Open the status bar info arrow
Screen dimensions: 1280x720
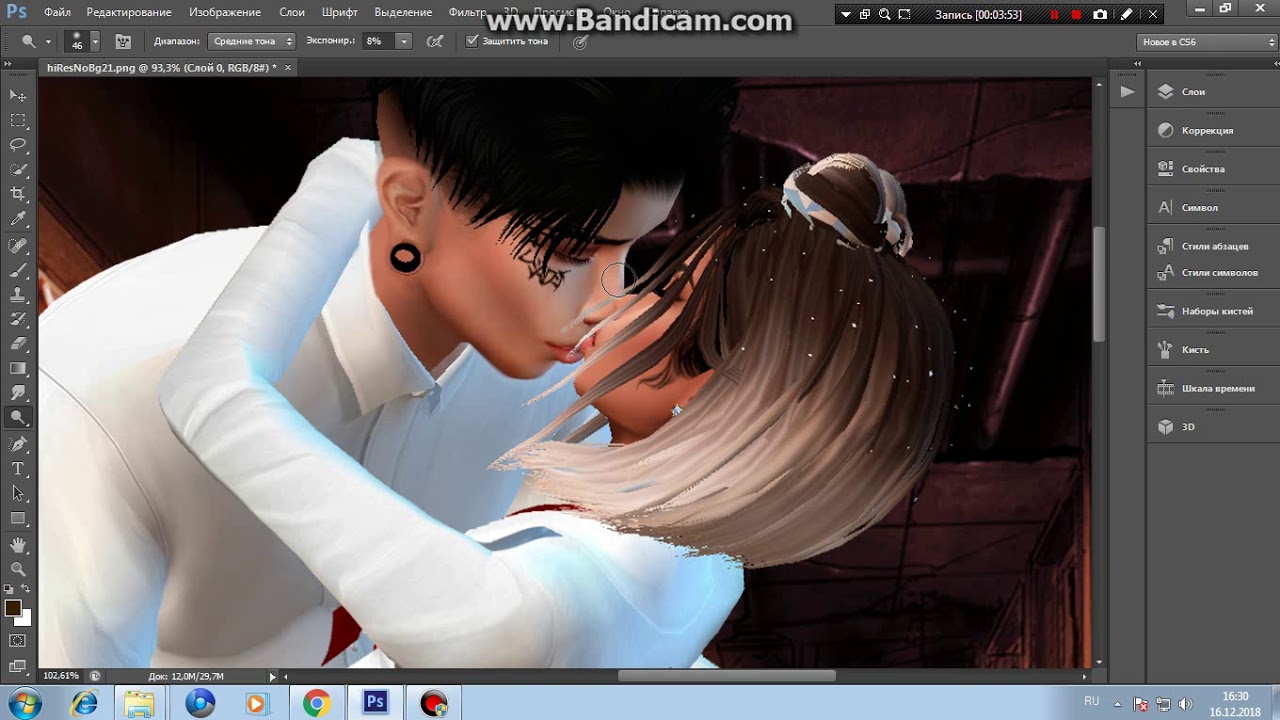click(x=272, y=676)
